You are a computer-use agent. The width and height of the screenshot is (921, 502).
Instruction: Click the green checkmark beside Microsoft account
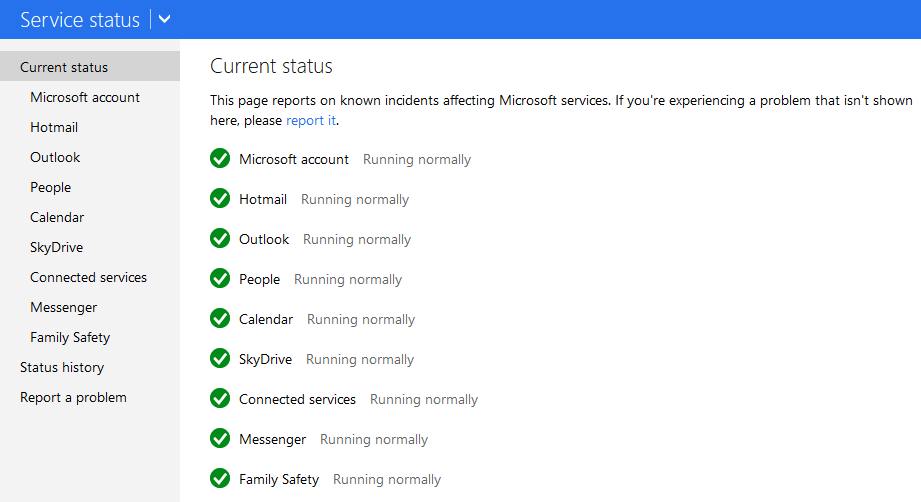(220, 159)
